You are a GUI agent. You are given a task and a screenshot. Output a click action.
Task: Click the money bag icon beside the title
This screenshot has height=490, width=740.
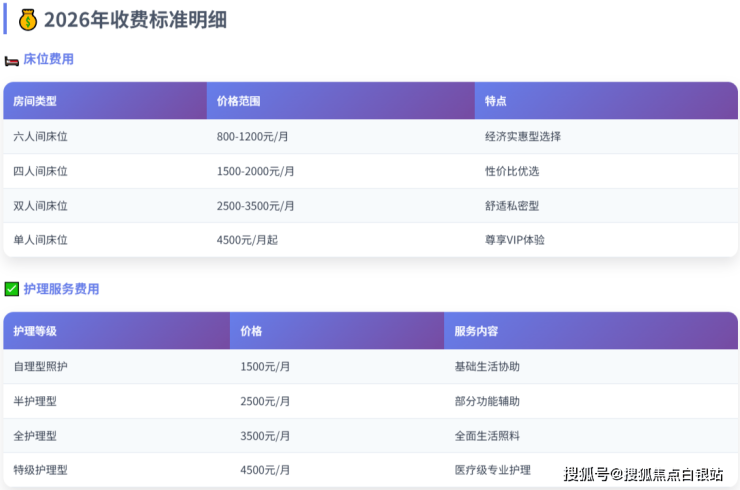pos(27,19)
